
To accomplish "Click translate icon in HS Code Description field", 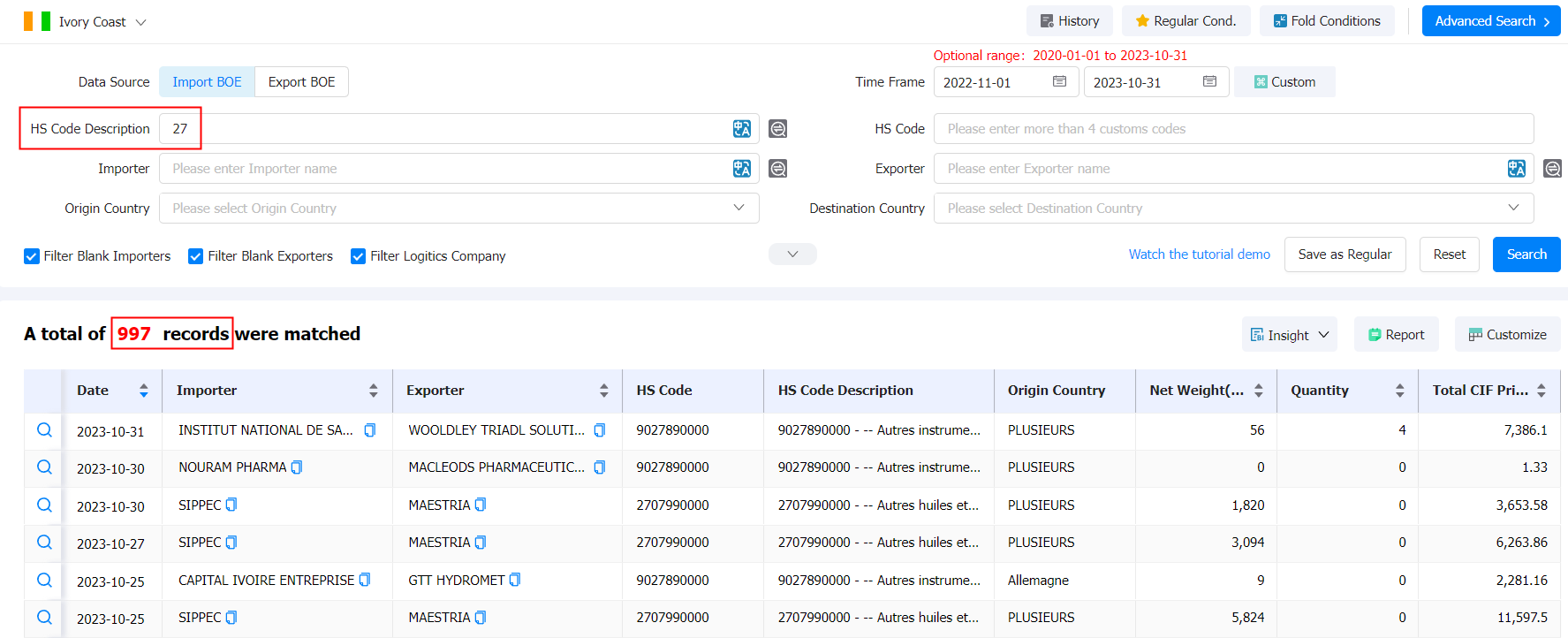I will coord(742,129).
